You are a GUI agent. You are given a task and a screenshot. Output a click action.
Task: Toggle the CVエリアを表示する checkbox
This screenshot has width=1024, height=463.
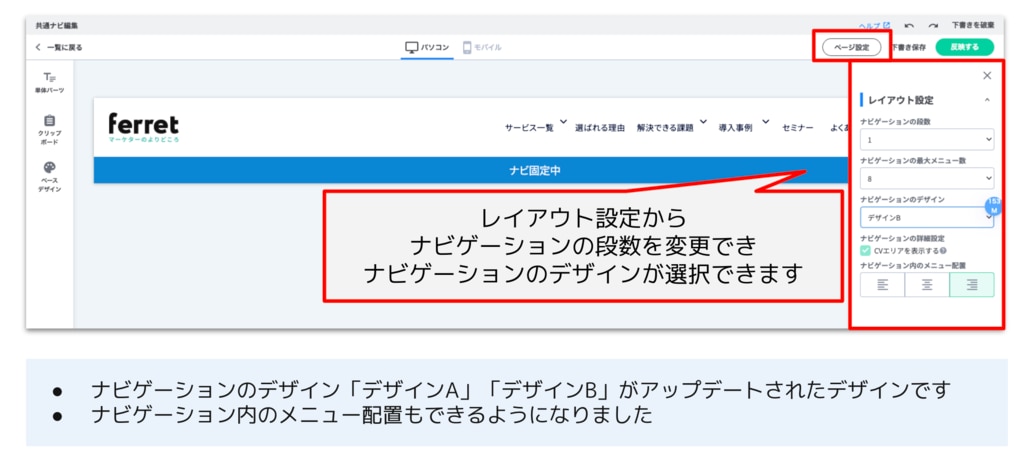point(866,250)
